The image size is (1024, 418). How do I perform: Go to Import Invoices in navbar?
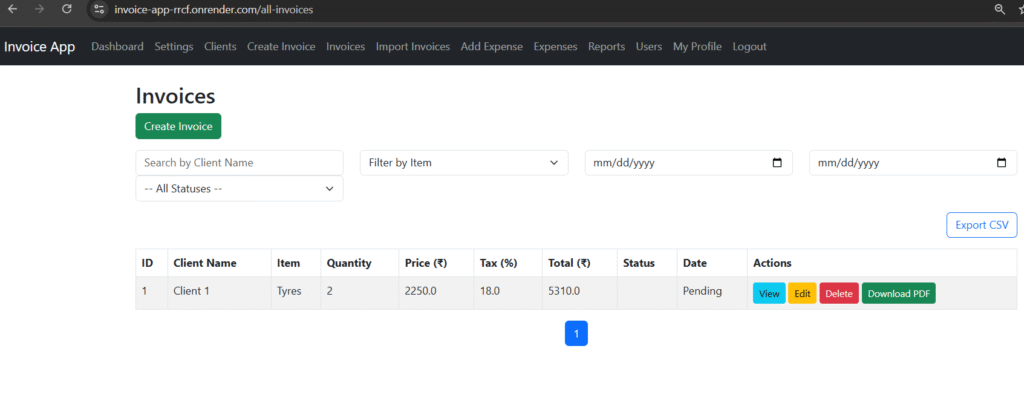tap(413, 46)
